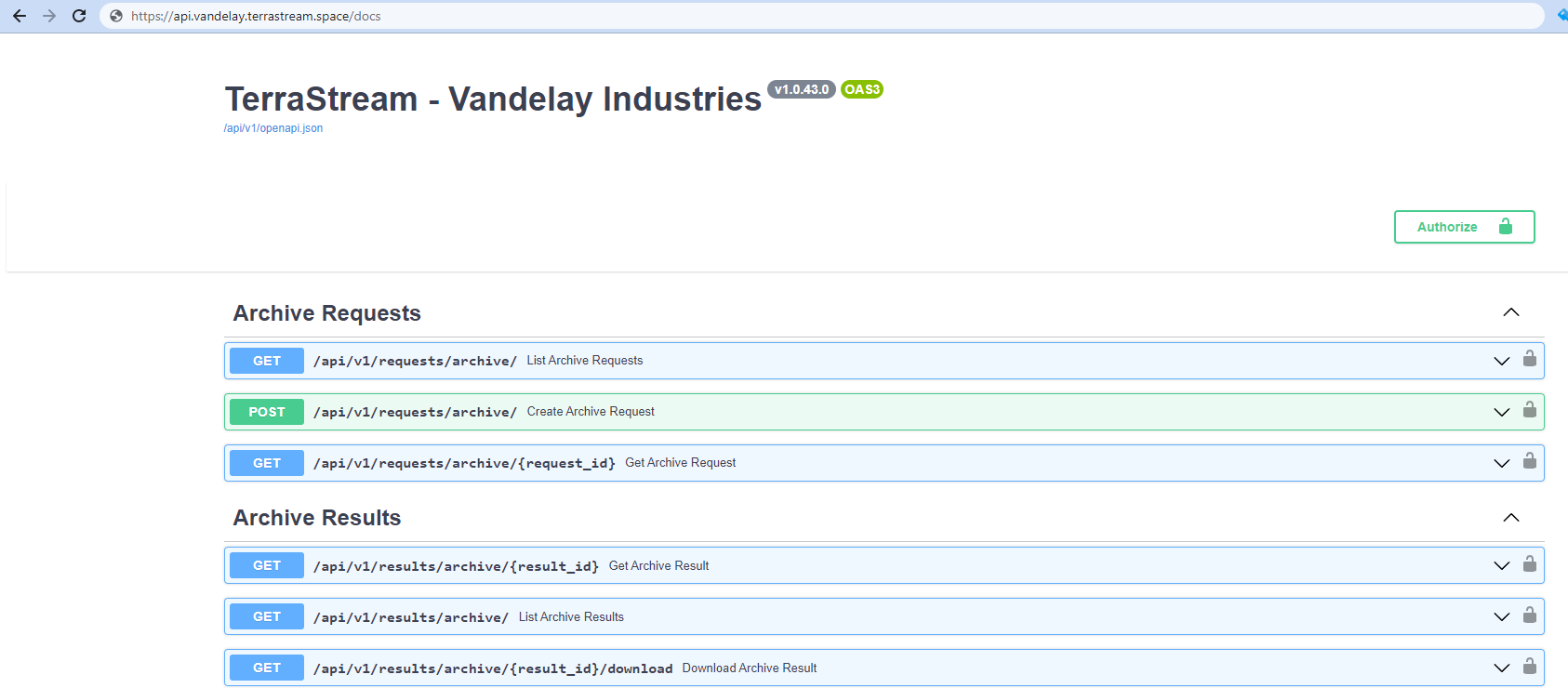Image resolution: width=1568 pixels, height=688 pixels.
Task: Expand the Create Archive Request endpoint chevron
Action: [x=1502, y=412]
